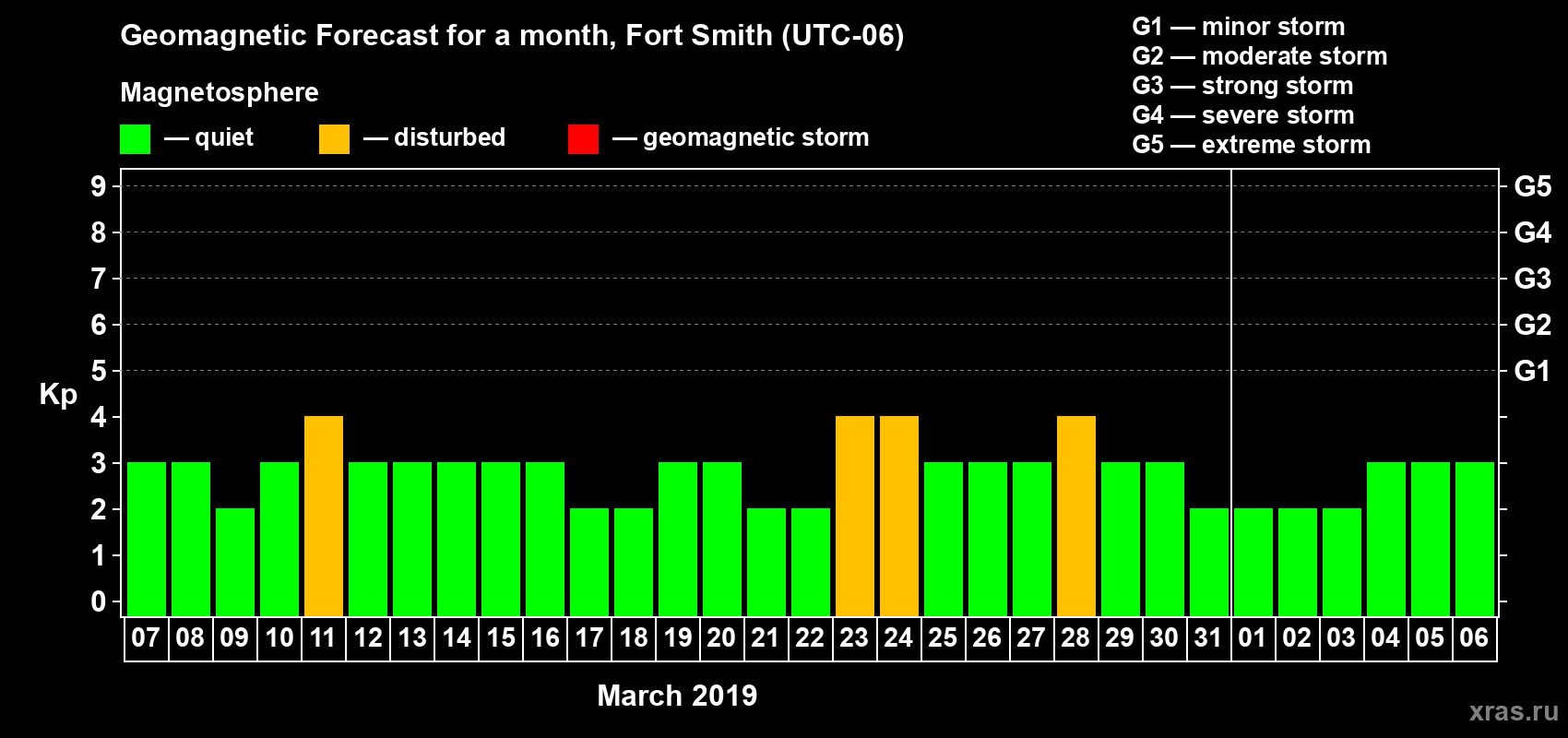The height and width of the screenshot is (738, 1568).
Task: Click the 'Magnetosphere' heading
Action: [220, 92]
